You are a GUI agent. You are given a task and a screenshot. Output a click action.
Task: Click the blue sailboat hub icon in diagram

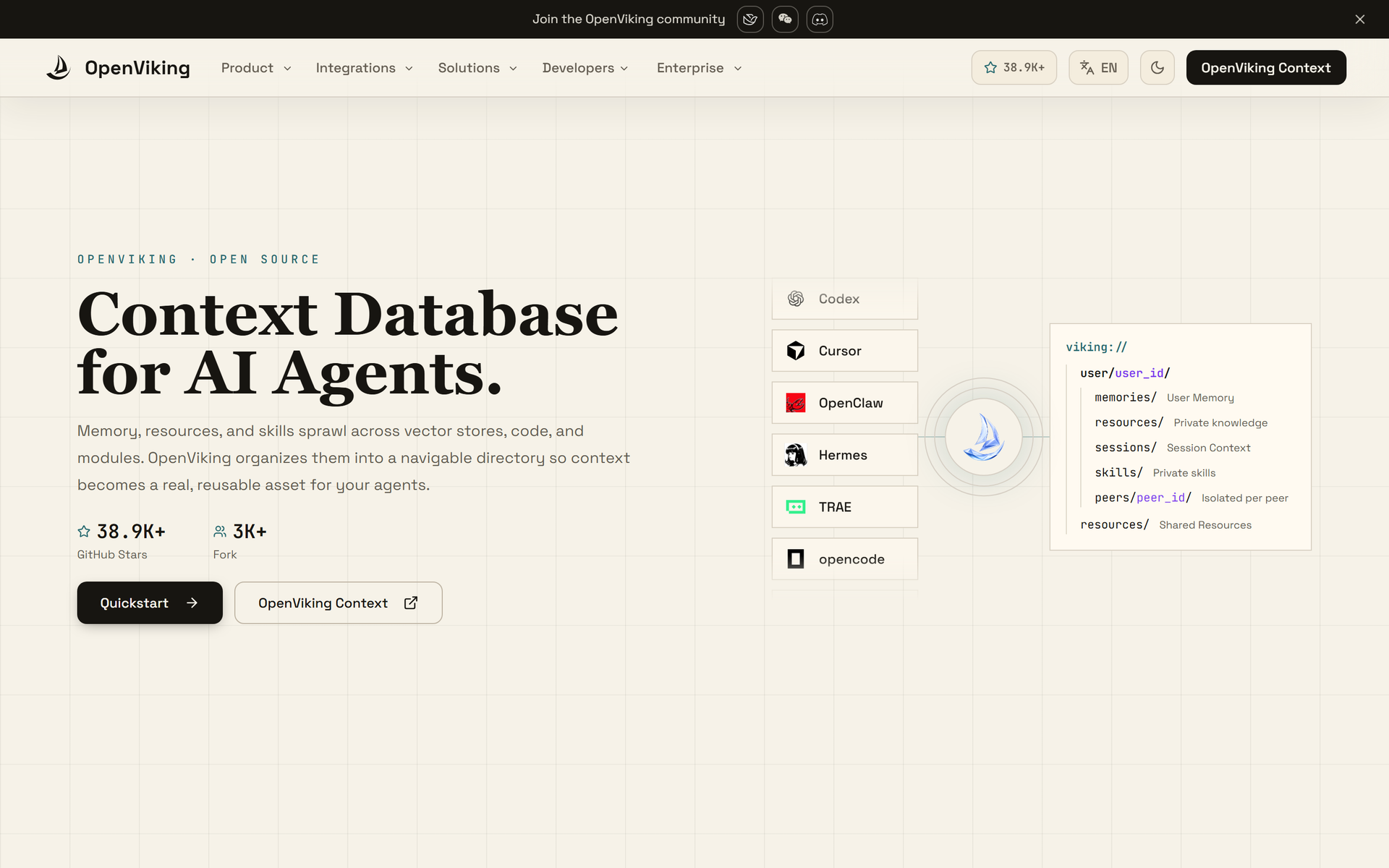[984, 437]
